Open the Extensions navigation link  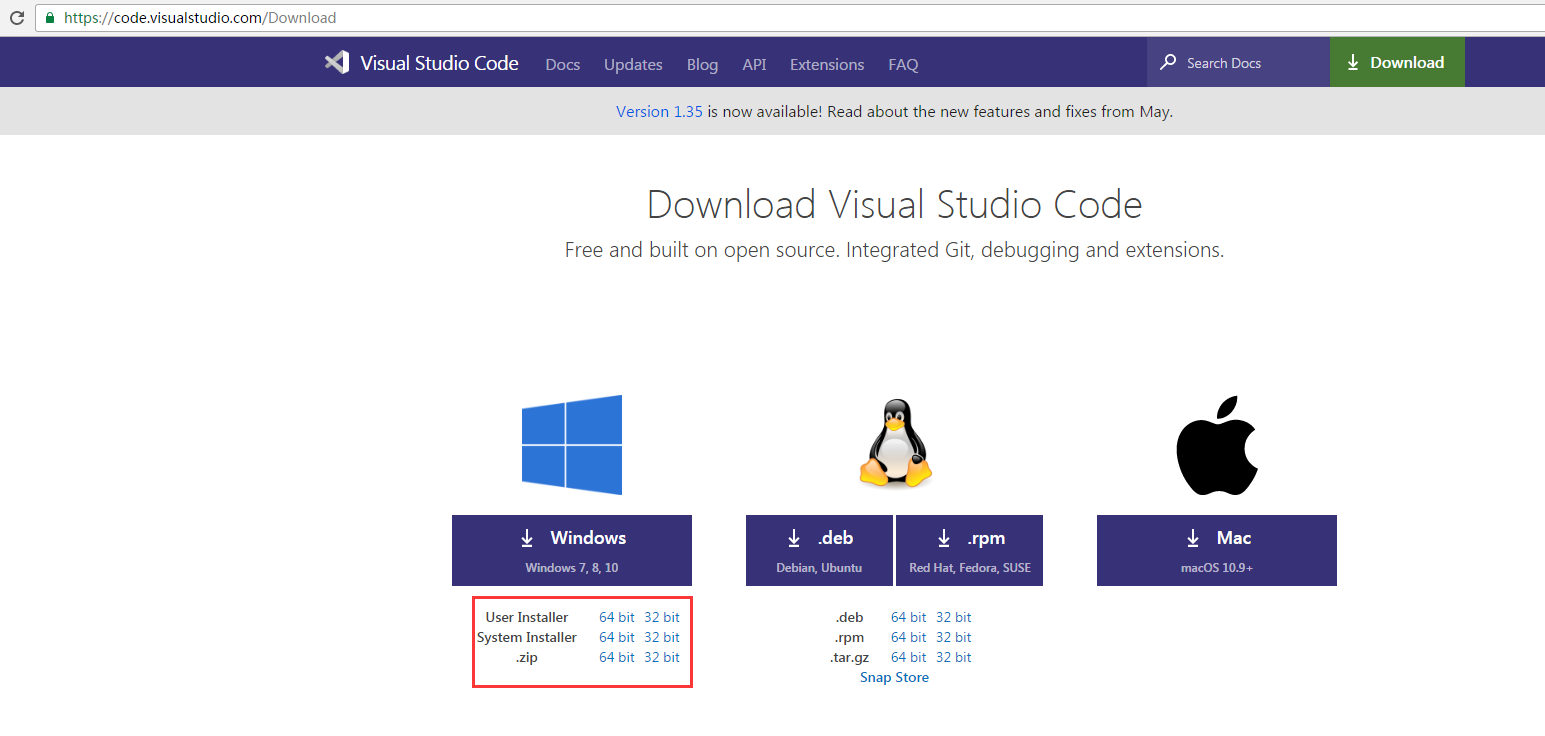pos(827,64)
